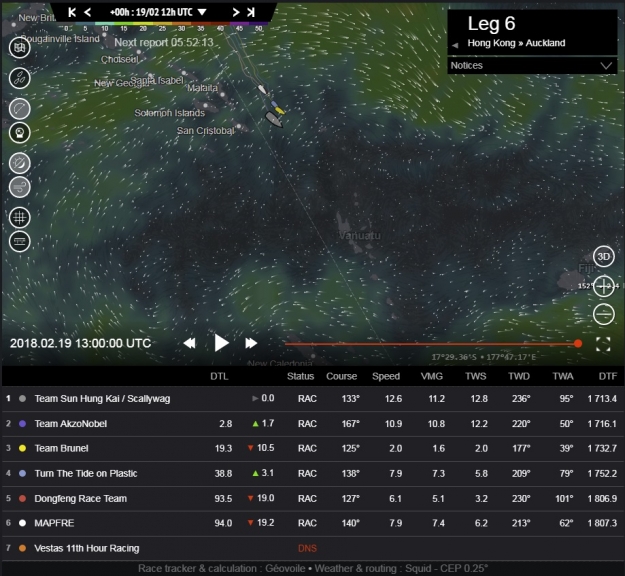
Task: Click the white boat marker on map
Action: [x=262, y=89]
